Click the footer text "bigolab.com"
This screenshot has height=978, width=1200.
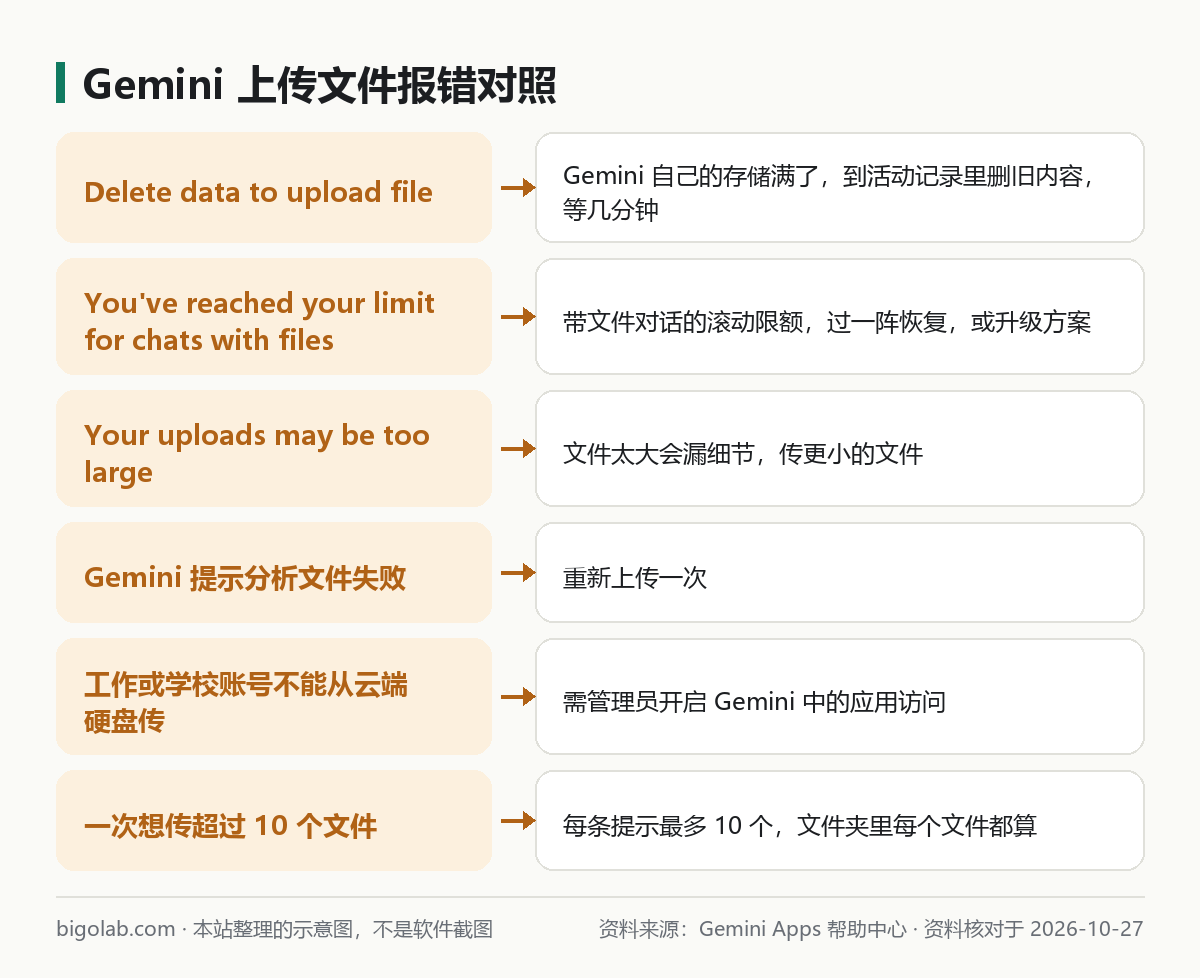click(116, 929)
